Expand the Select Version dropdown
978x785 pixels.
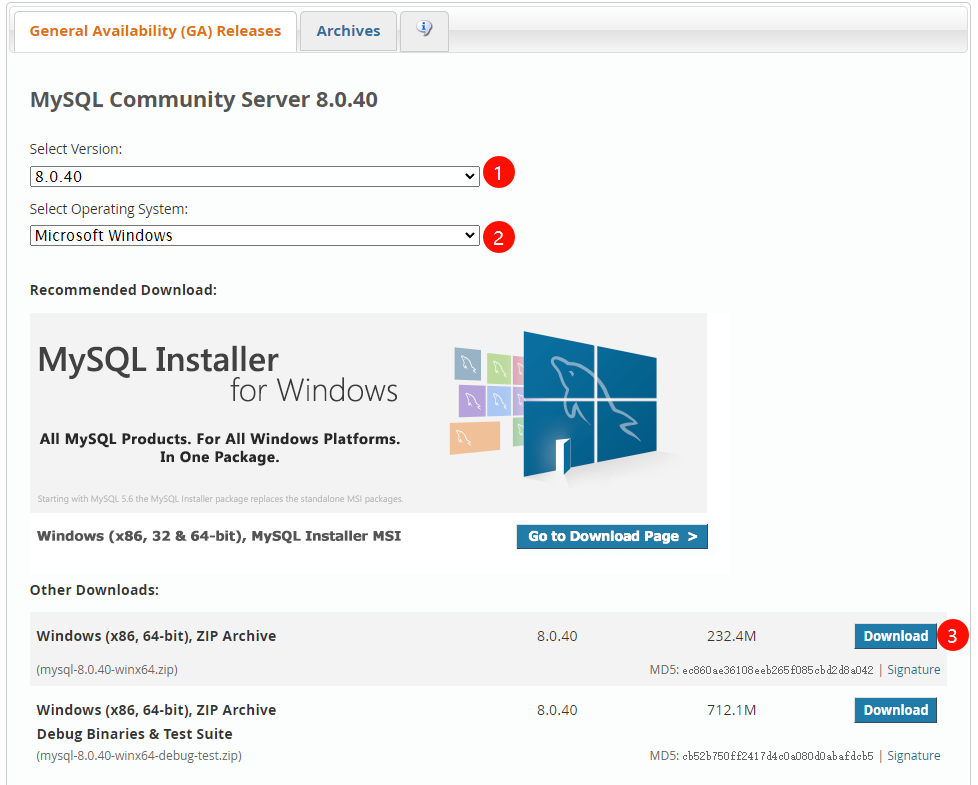(255, 176)
